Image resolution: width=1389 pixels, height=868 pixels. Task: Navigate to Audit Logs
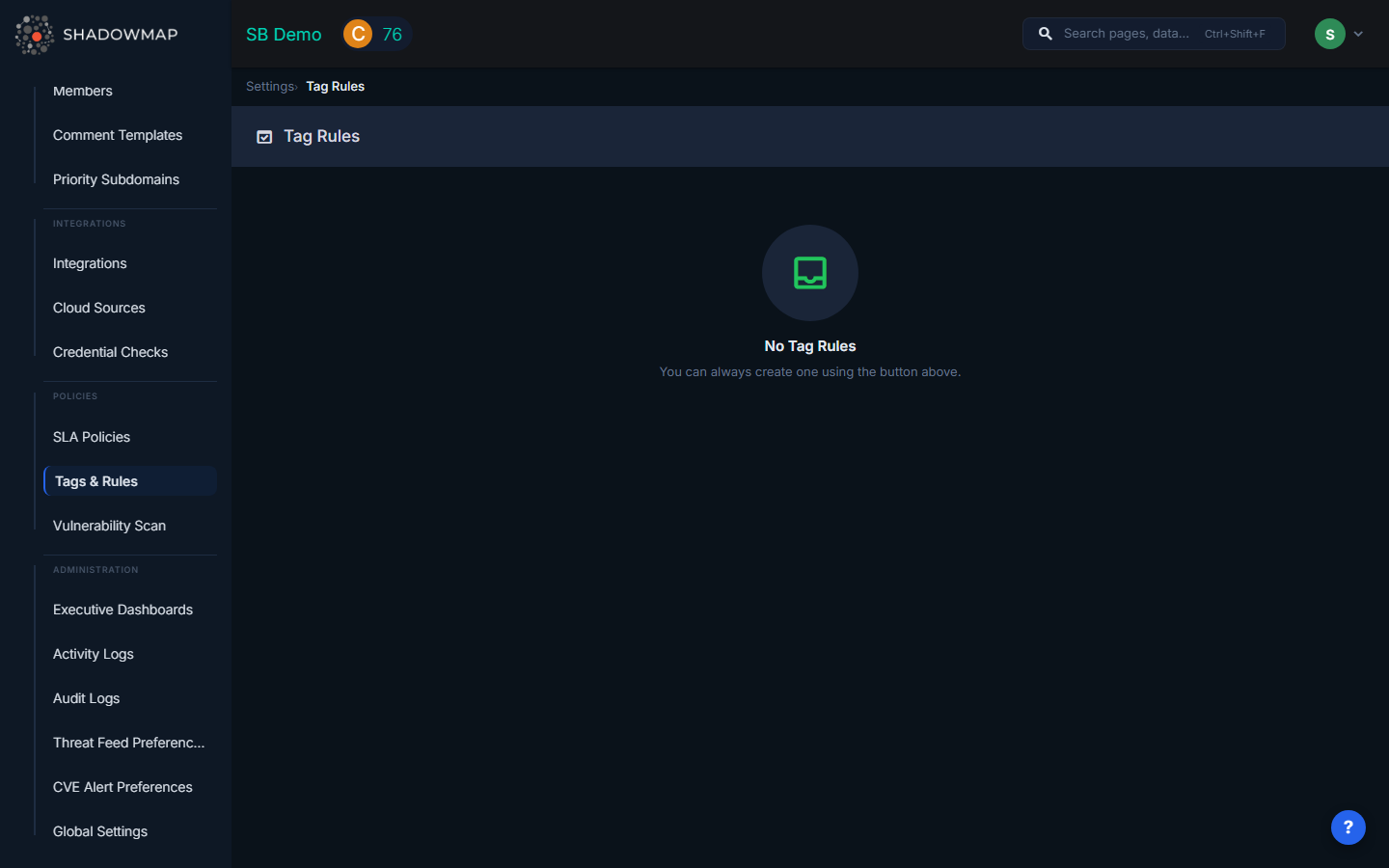pos(87,698)
